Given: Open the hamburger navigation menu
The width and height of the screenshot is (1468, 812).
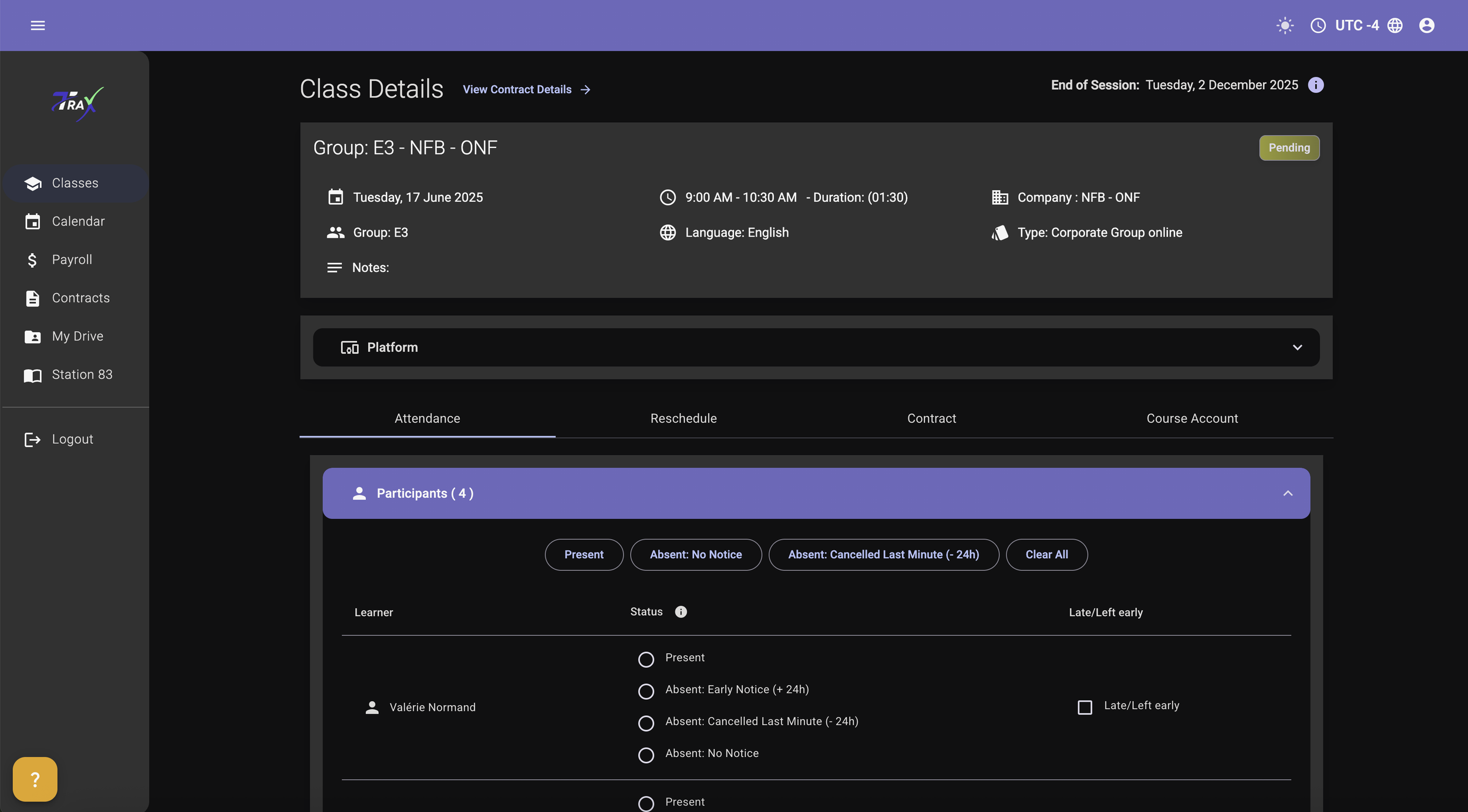Looking at the screenshot, I should click(38, 25).
